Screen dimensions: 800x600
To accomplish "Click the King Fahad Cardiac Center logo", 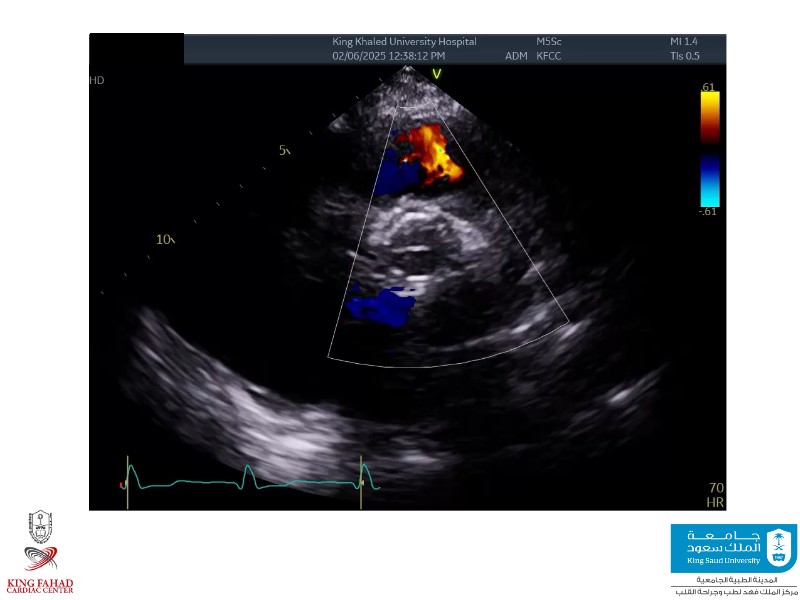I will (x=40, y=552).
